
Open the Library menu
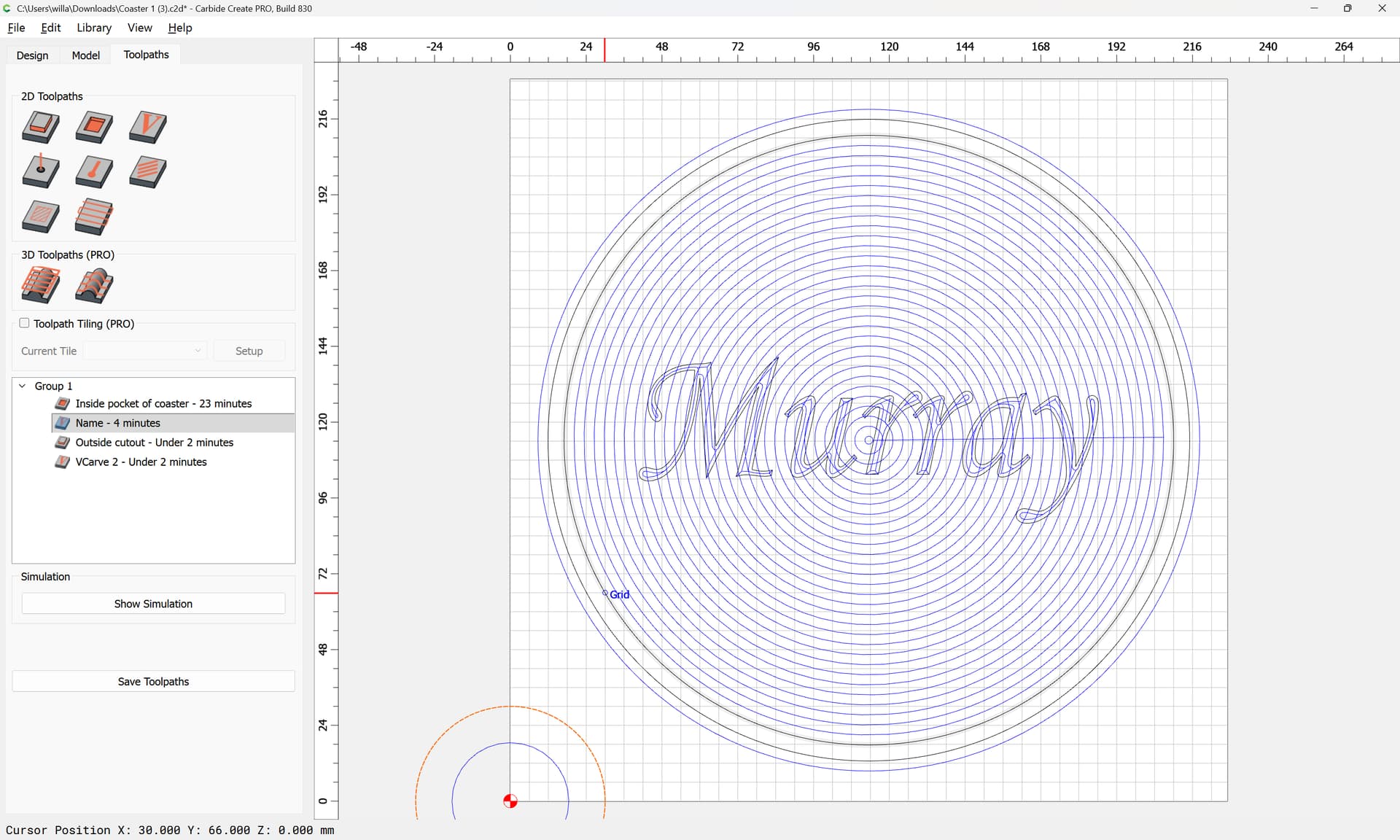(94, 28)
